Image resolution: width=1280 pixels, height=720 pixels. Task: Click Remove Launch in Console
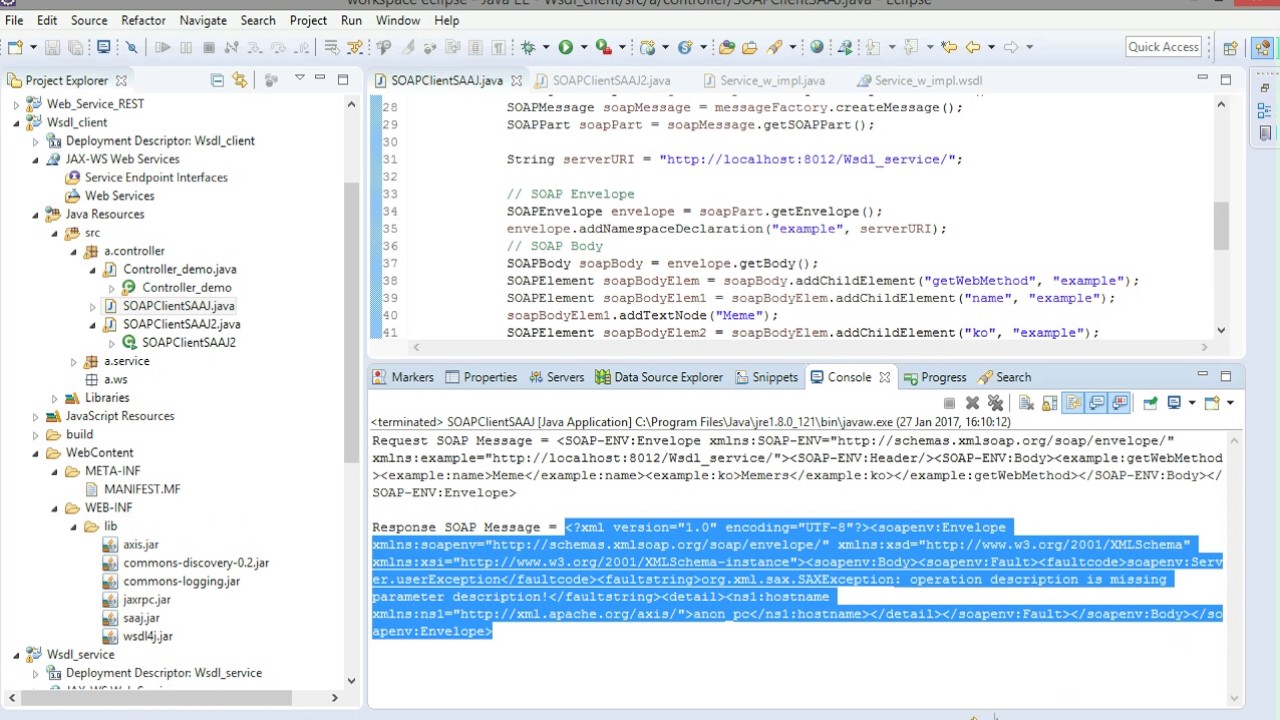(972, 403)
